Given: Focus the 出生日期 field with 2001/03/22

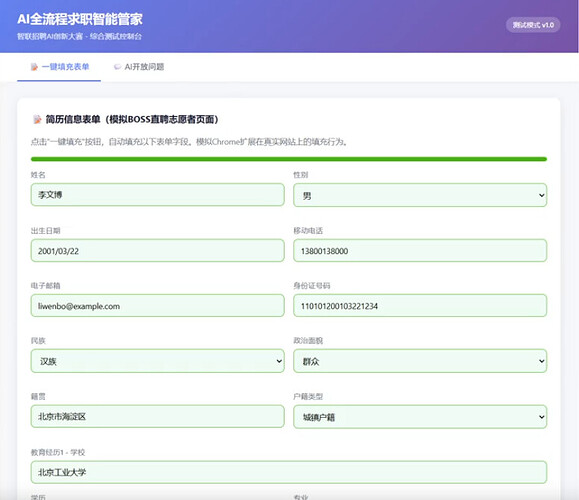Looking at the screenshot, I should 158,250.
